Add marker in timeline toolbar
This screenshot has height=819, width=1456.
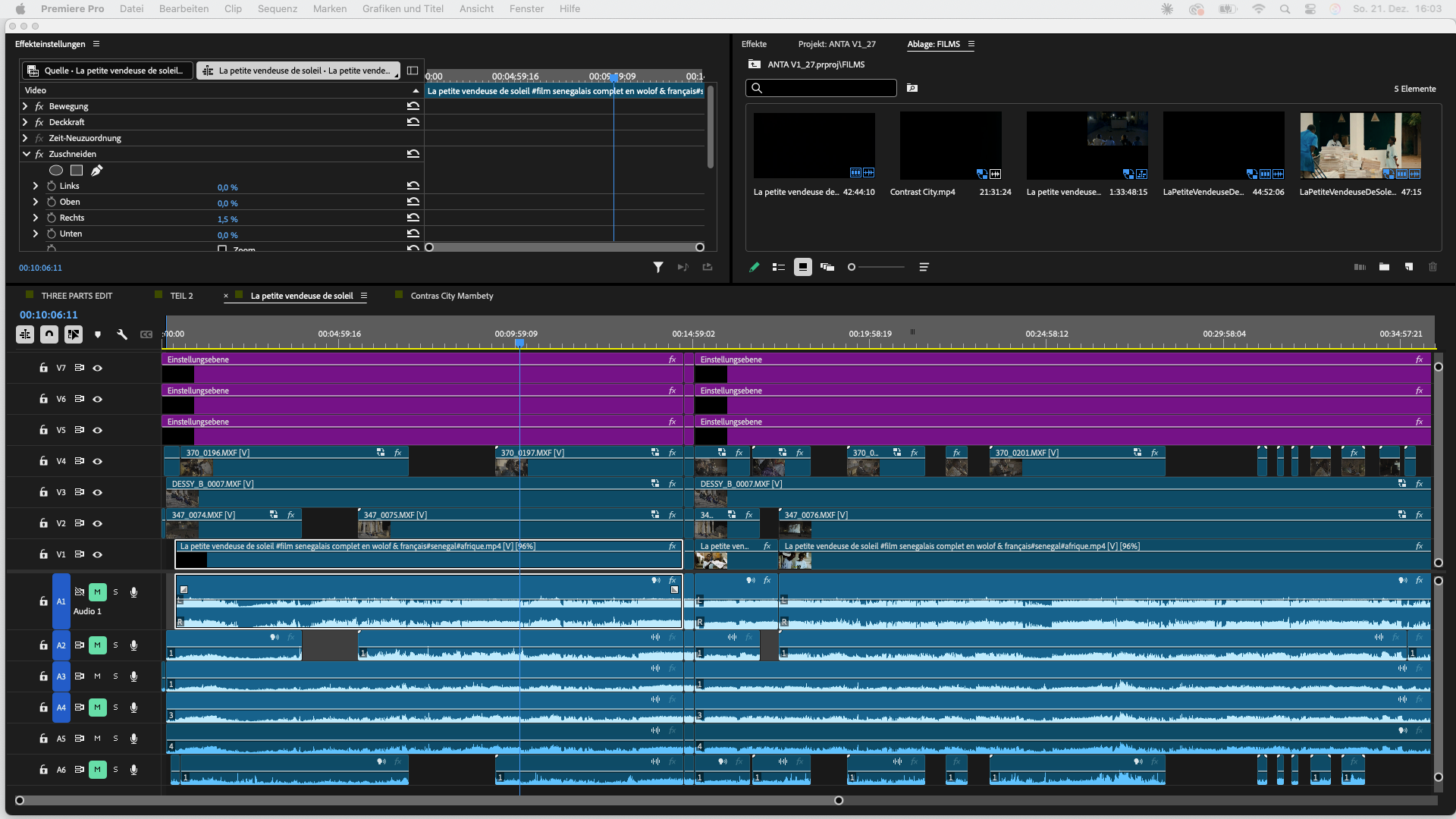click(x=98, y=334)
